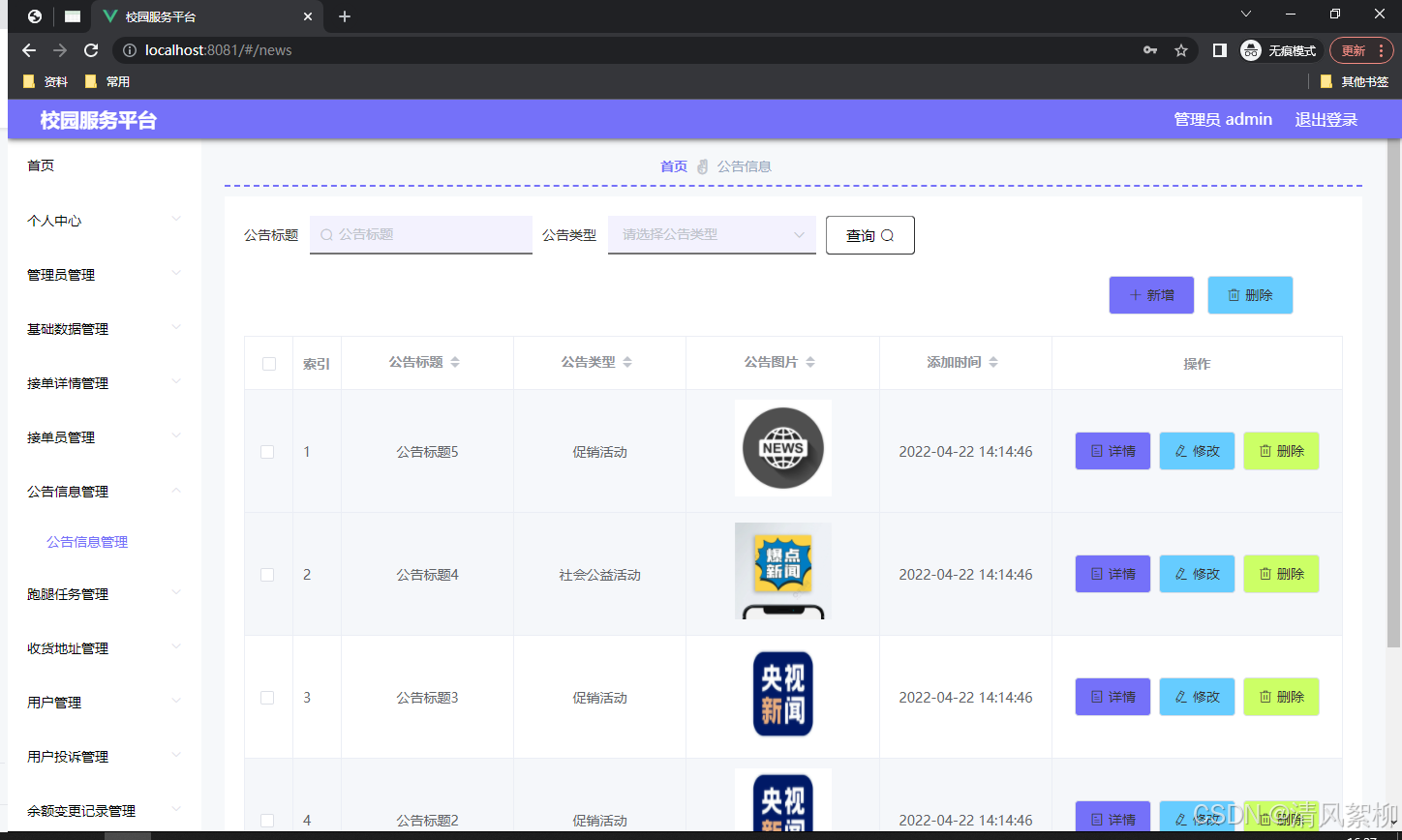Screen dimensions: 1402x840
Task: Expand 跑腿任务管理 sidebar menu
Action: click(105, 594)
